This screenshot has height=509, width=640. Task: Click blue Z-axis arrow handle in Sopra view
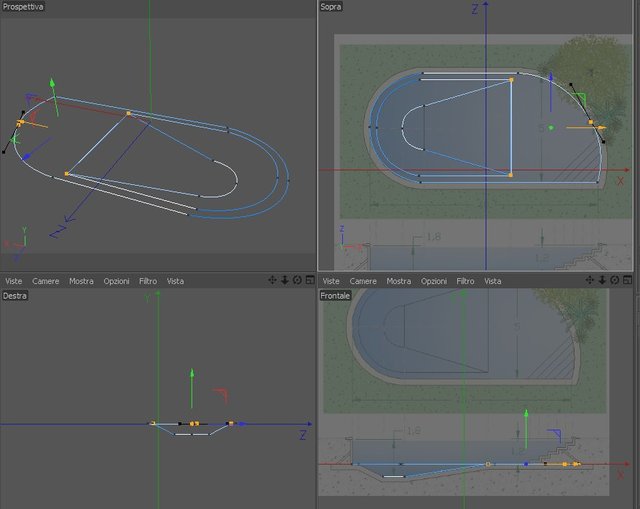click(551, 77)
